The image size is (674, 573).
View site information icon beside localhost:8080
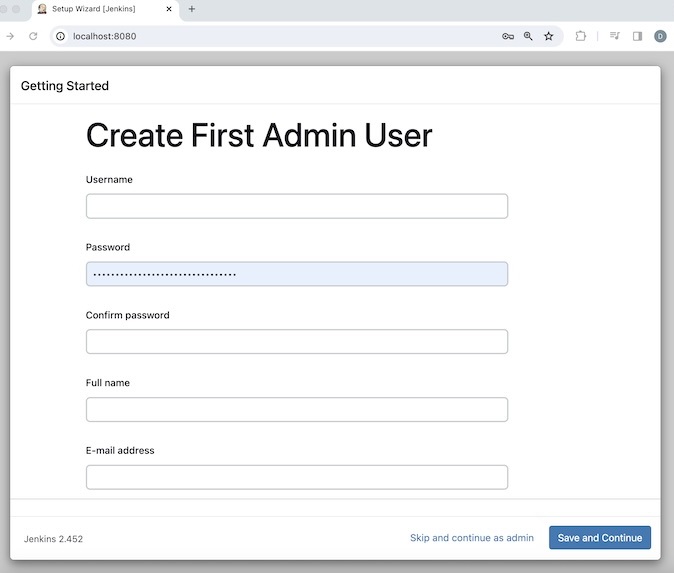[x=60, y=36]
